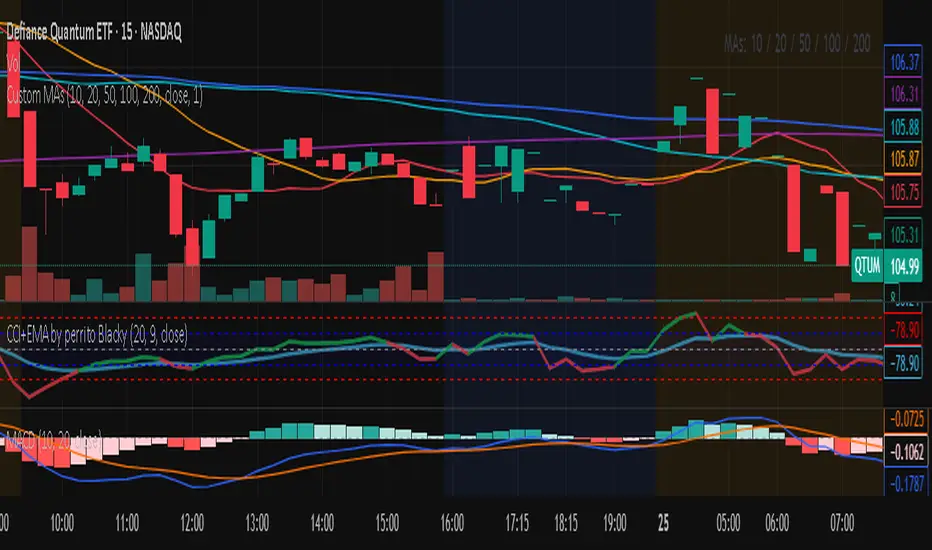
Task: Click the 13:00 time axis label
Action: coord(257,523)
